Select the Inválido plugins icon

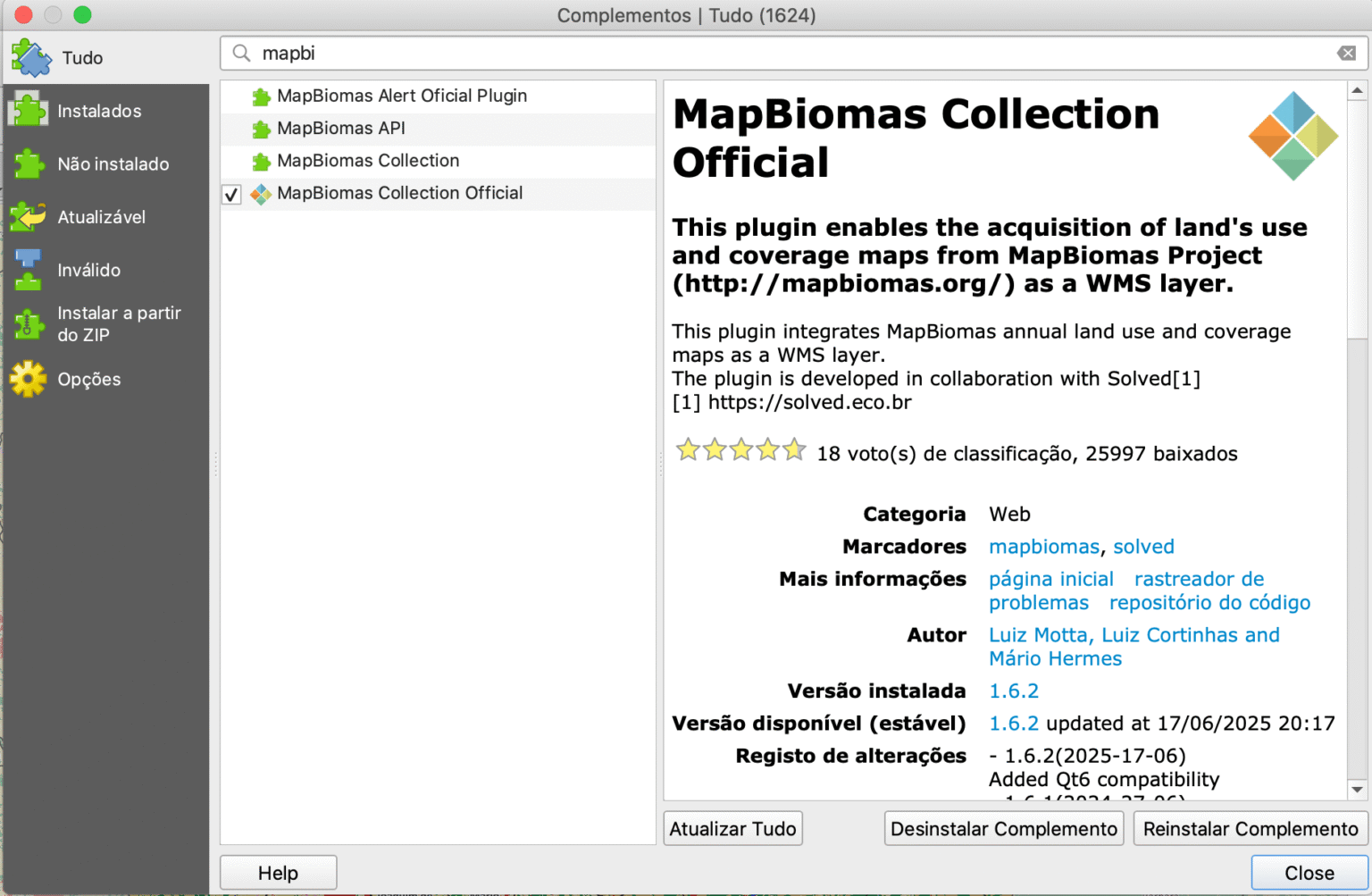(28, 270)
